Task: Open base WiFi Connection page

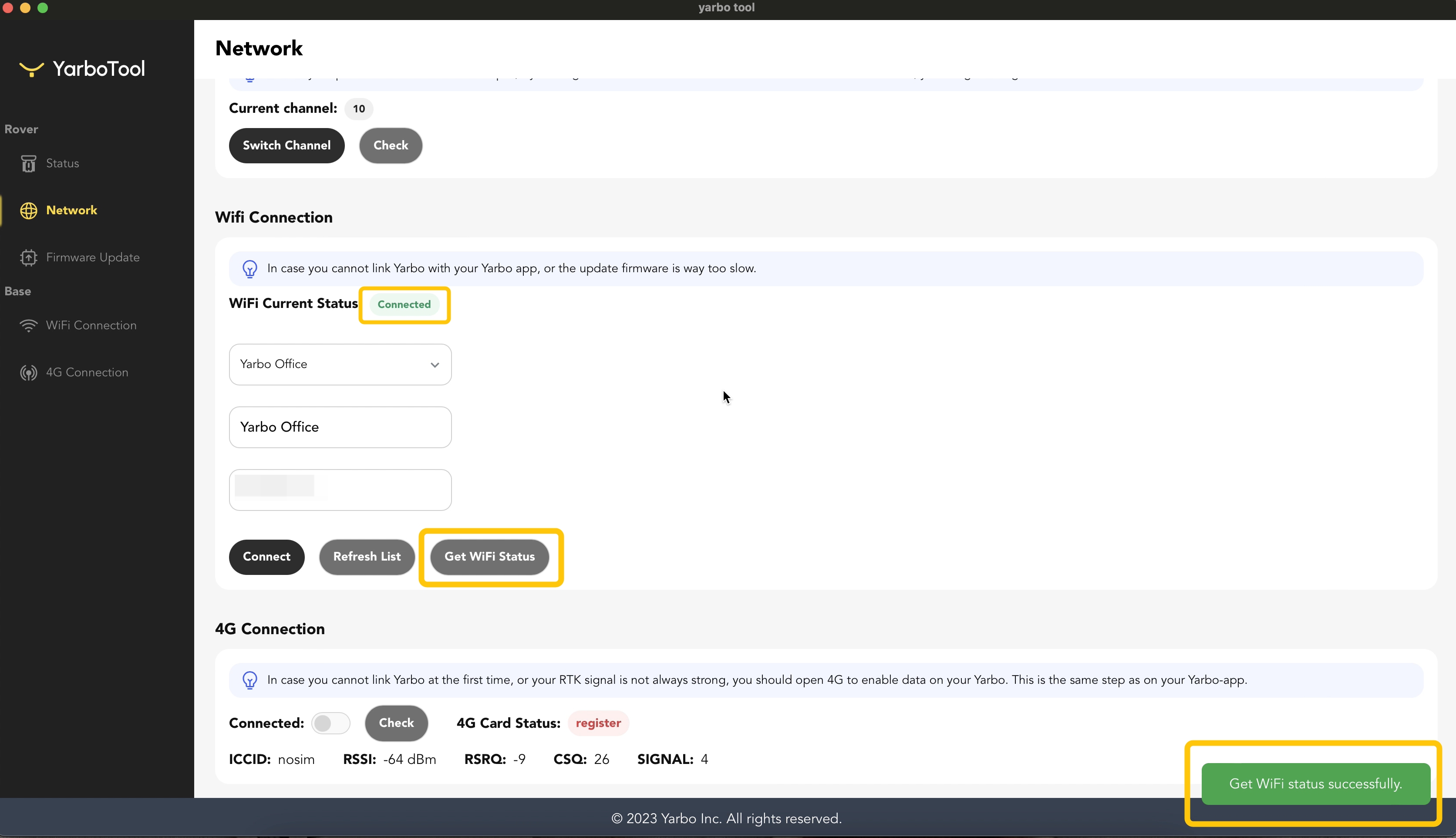Action: [91, 326]
